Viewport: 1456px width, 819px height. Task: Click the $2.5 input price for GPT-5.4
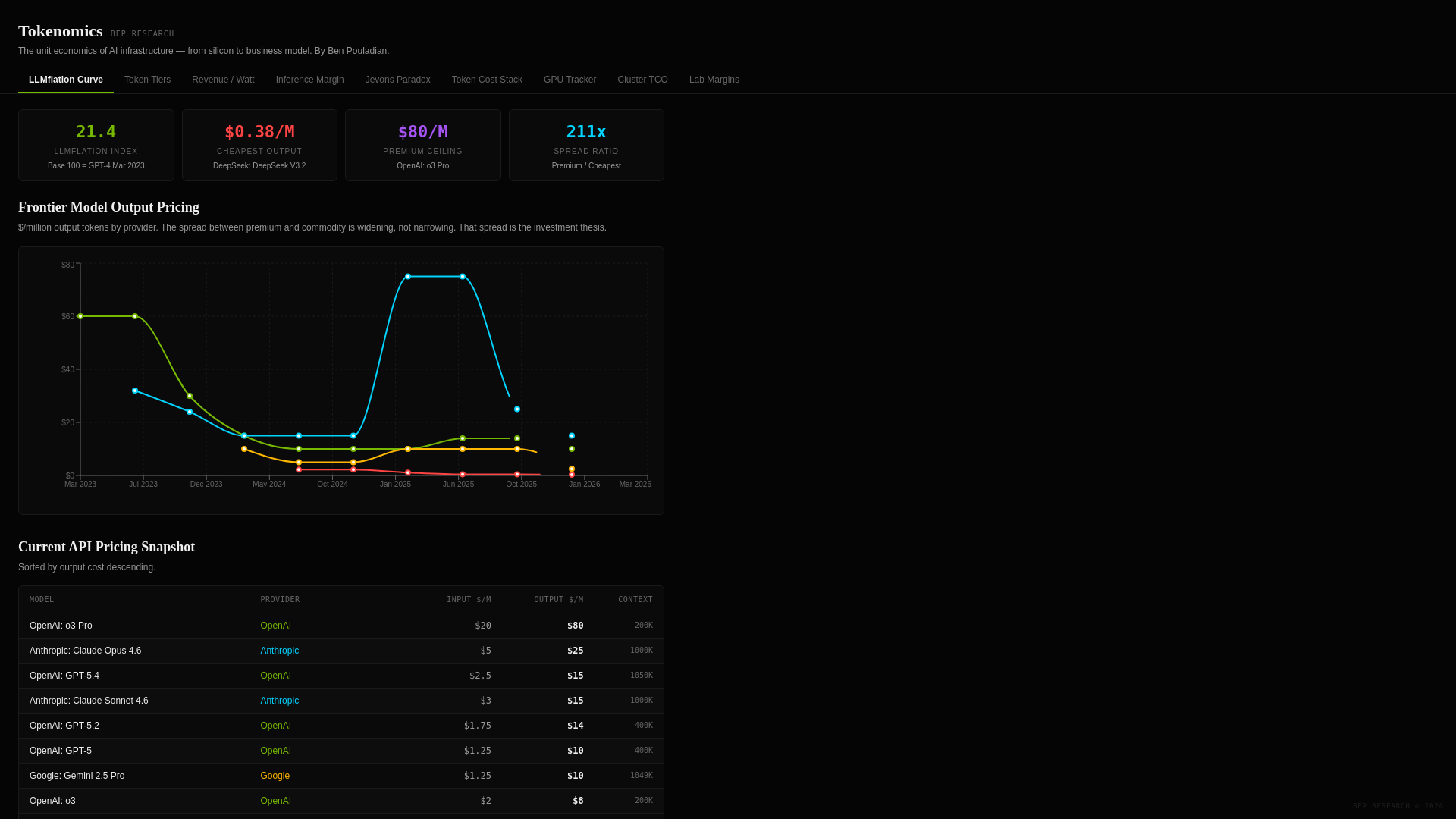point(480,676)
